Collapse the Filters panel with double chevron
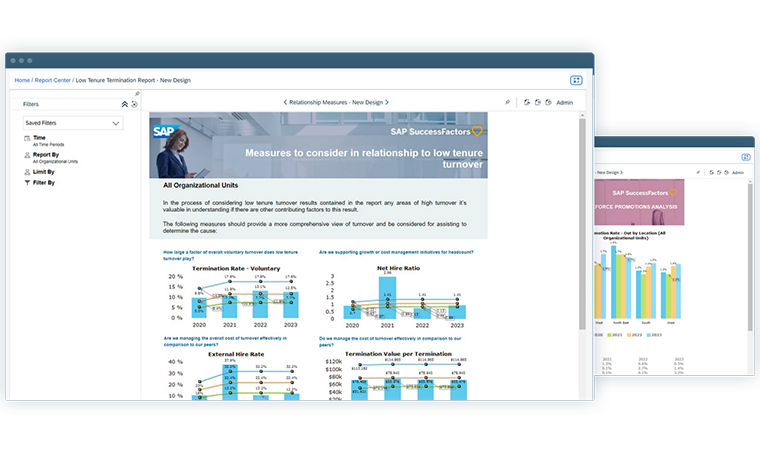Screen dimensions: 760x450 click(x=125, y=104)
